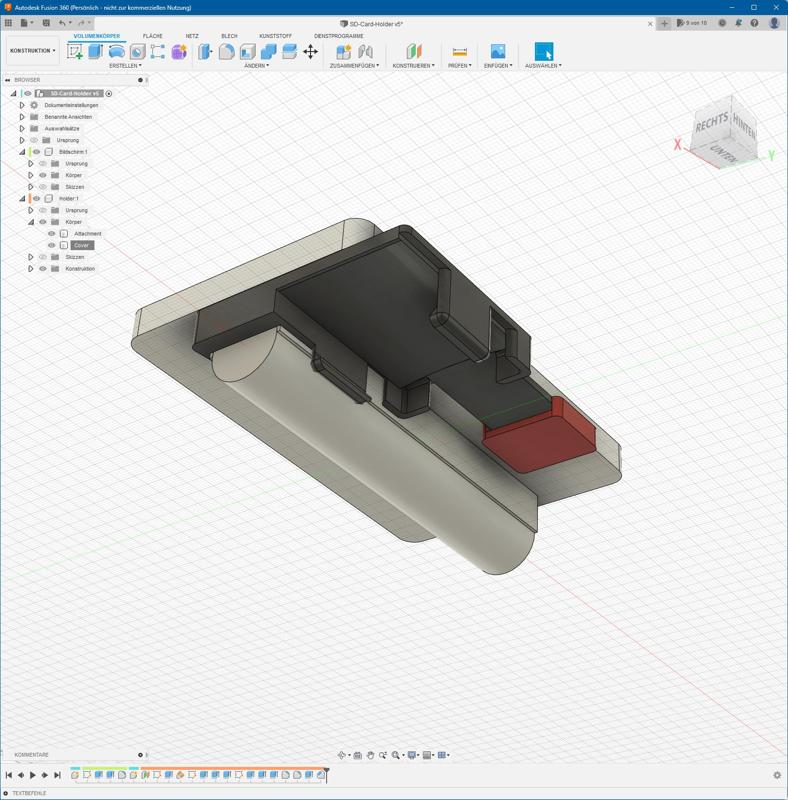Toggle visibility of root Ursprung folder
The image size is (788, 800).
click(x=34, y=140)
